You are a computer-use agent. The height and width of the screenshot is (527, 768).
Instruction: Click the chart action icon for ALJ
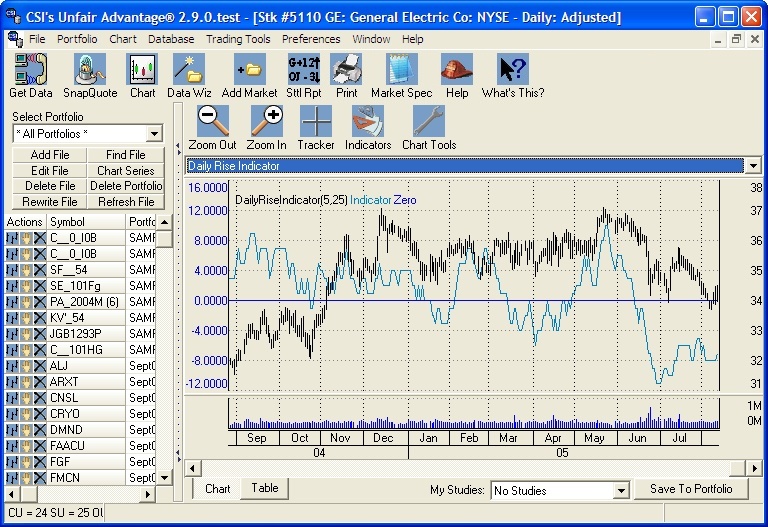click(x=11, y=366)
